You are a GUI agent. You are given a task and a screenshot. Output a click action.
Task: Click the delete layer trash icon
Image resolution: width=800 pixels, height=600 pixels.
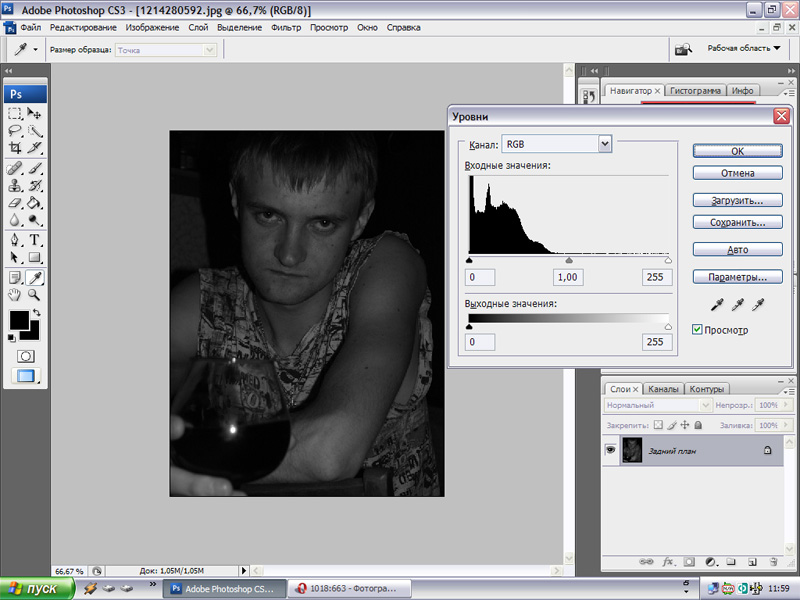pos(774,562)
